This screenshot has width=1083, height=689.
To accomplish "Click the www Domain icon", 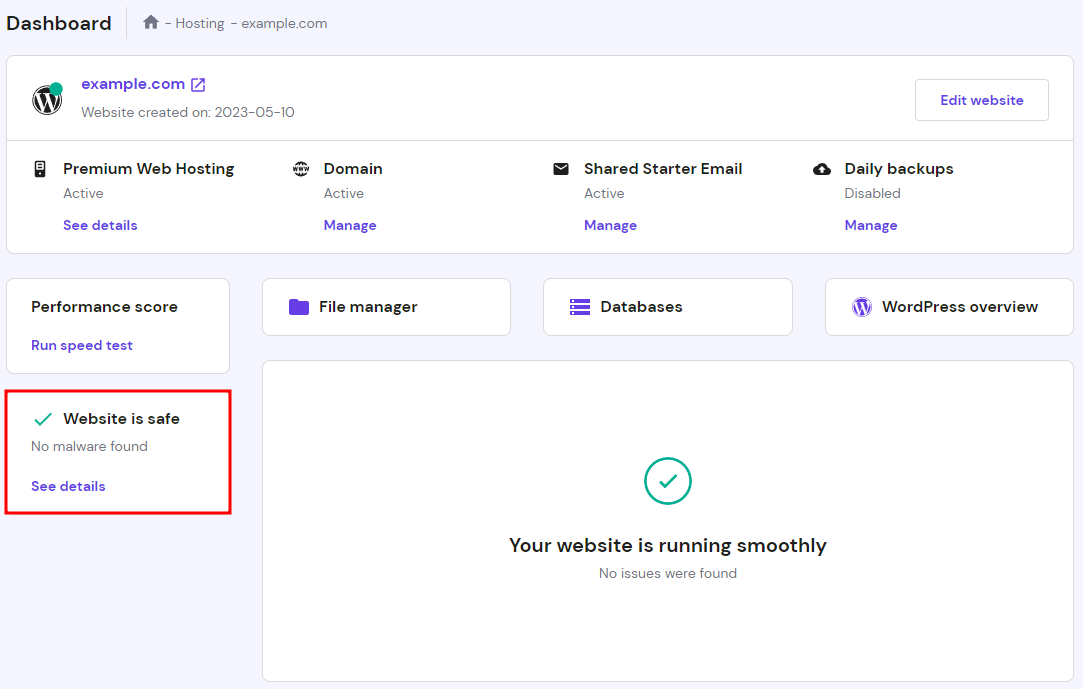I will point(301,169).
